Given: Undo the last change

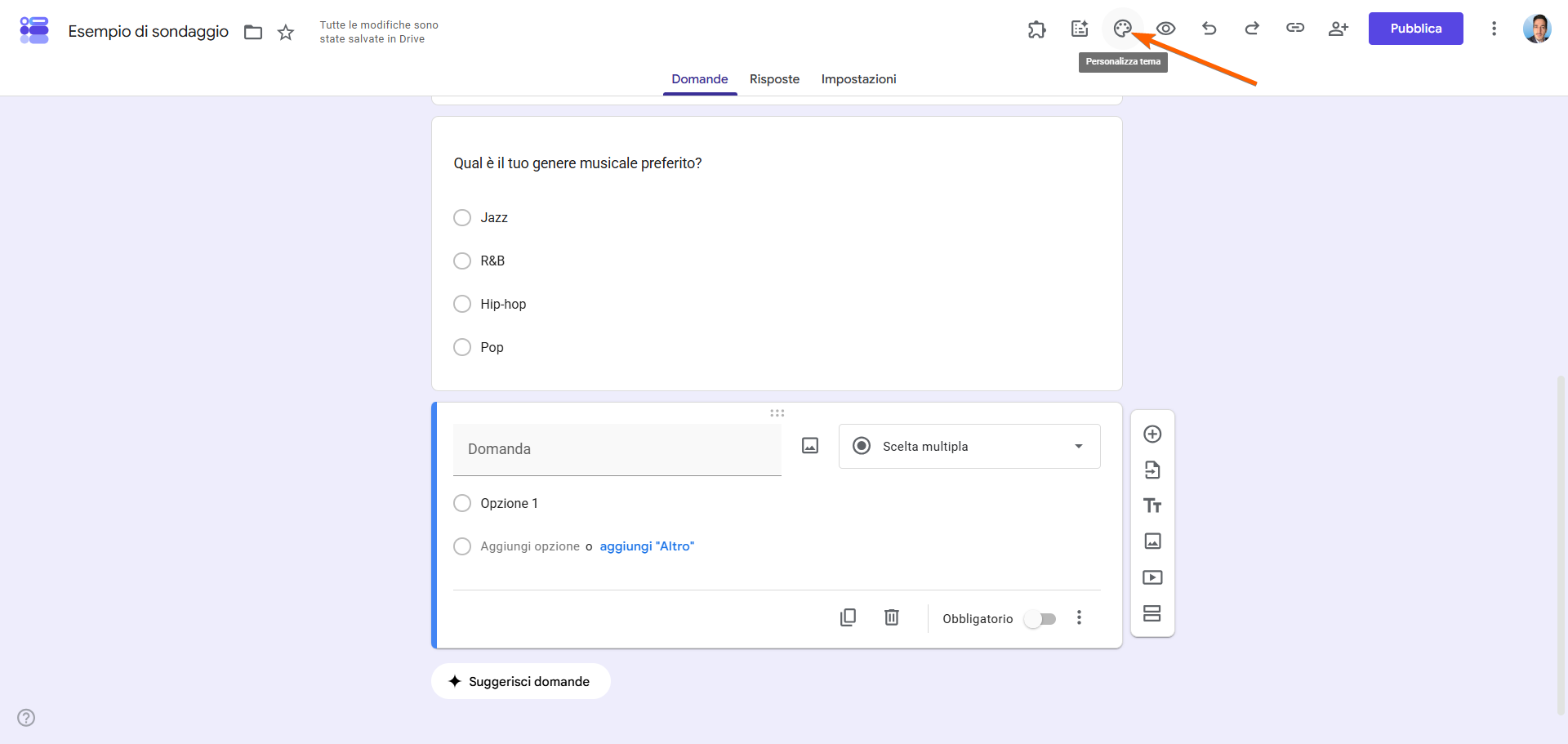Looking at the screenshot, I should pos(1209,29).
